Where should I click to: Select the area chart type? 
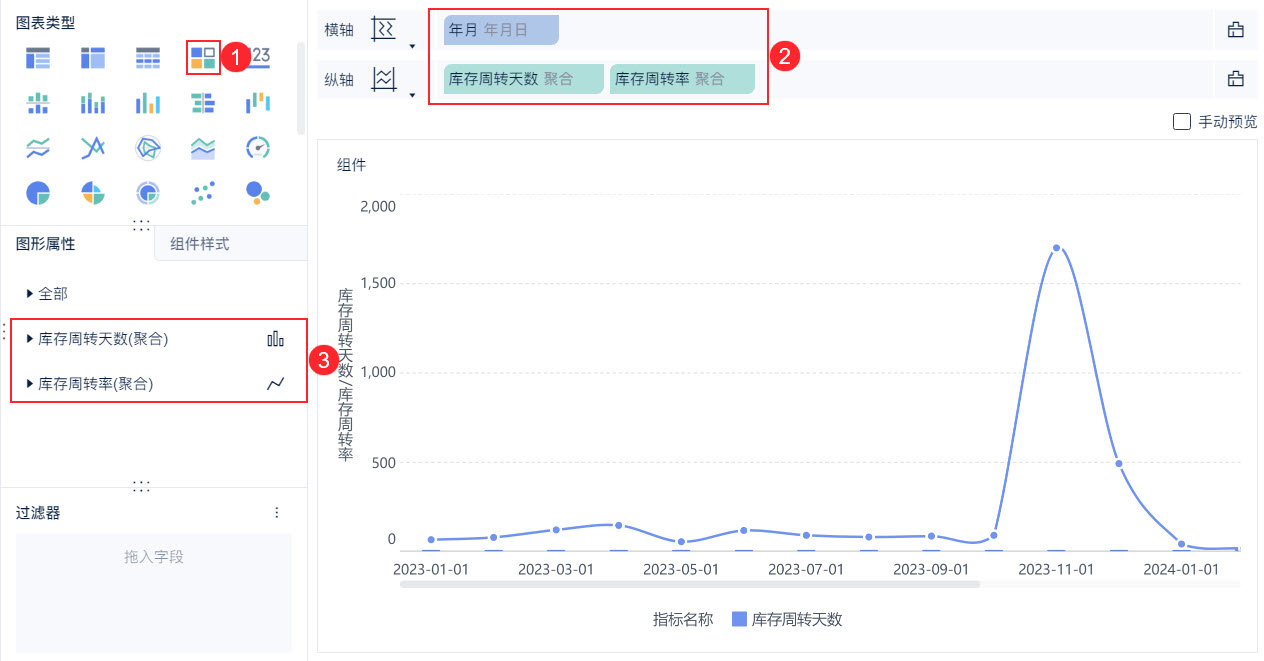[x=203, y=148]
